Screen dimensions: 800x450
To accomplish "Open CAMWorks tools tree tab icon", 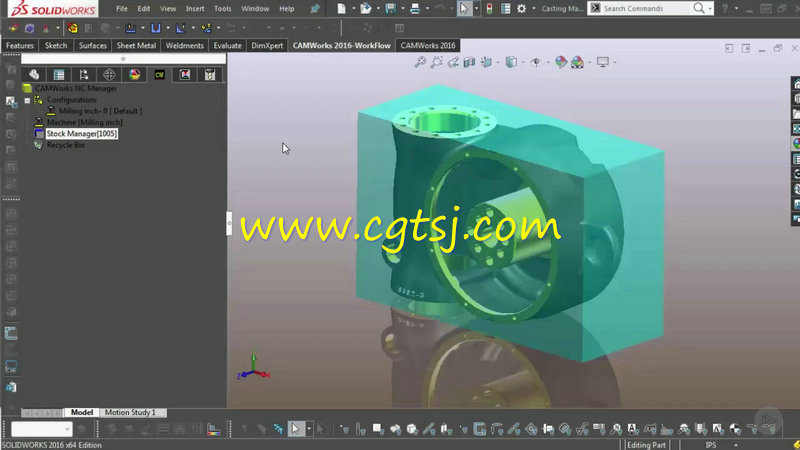I will (210, 74).
